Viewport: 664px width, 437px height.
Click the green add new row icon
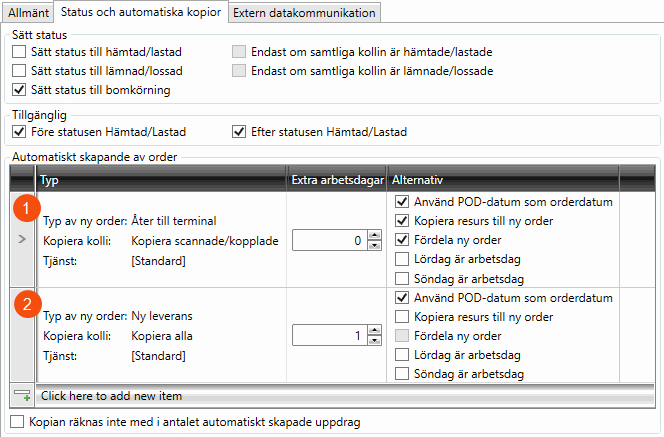coord(21,395)
